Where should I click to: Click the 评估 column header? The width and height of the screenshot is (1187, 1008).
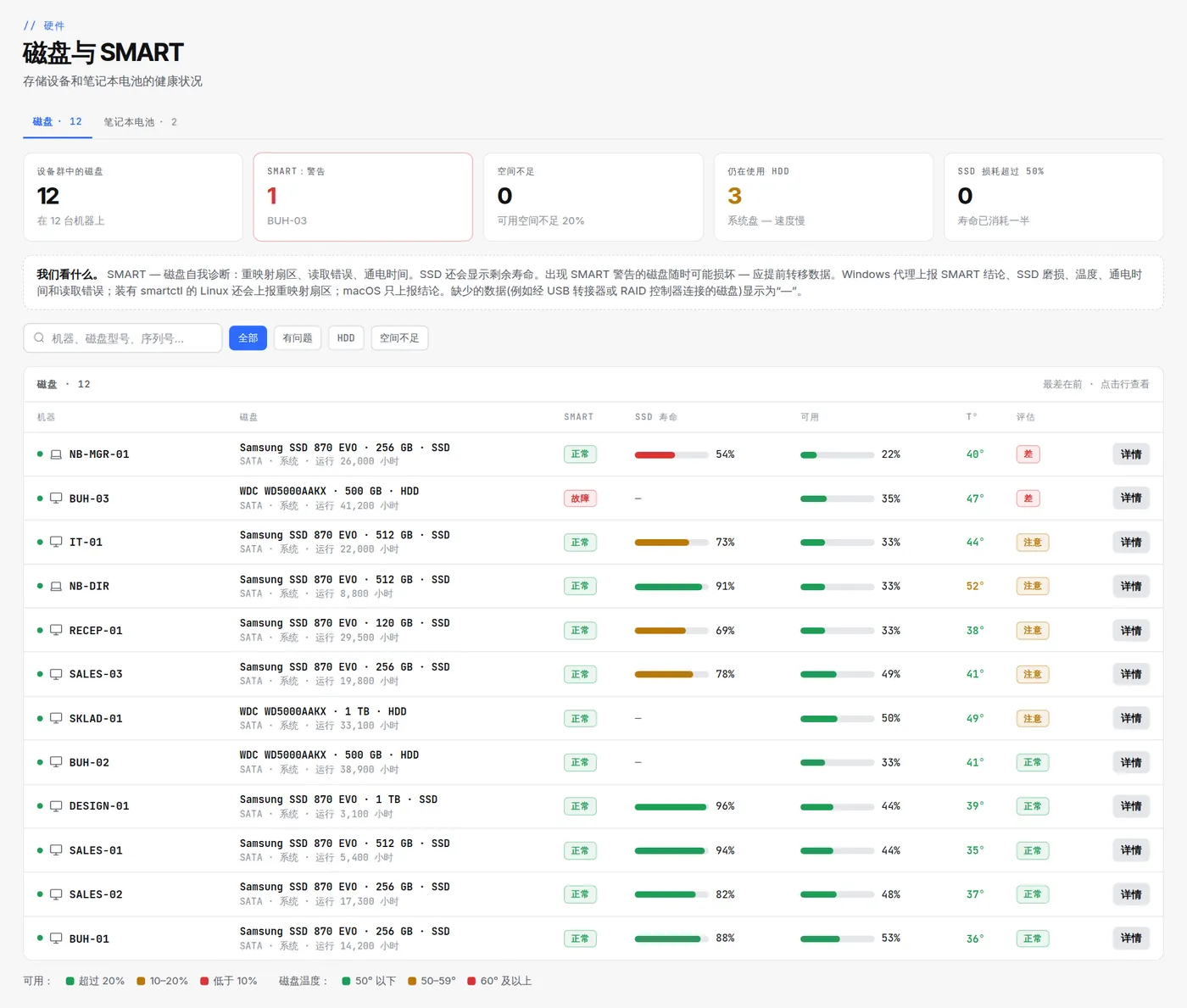click(1026, 417)
